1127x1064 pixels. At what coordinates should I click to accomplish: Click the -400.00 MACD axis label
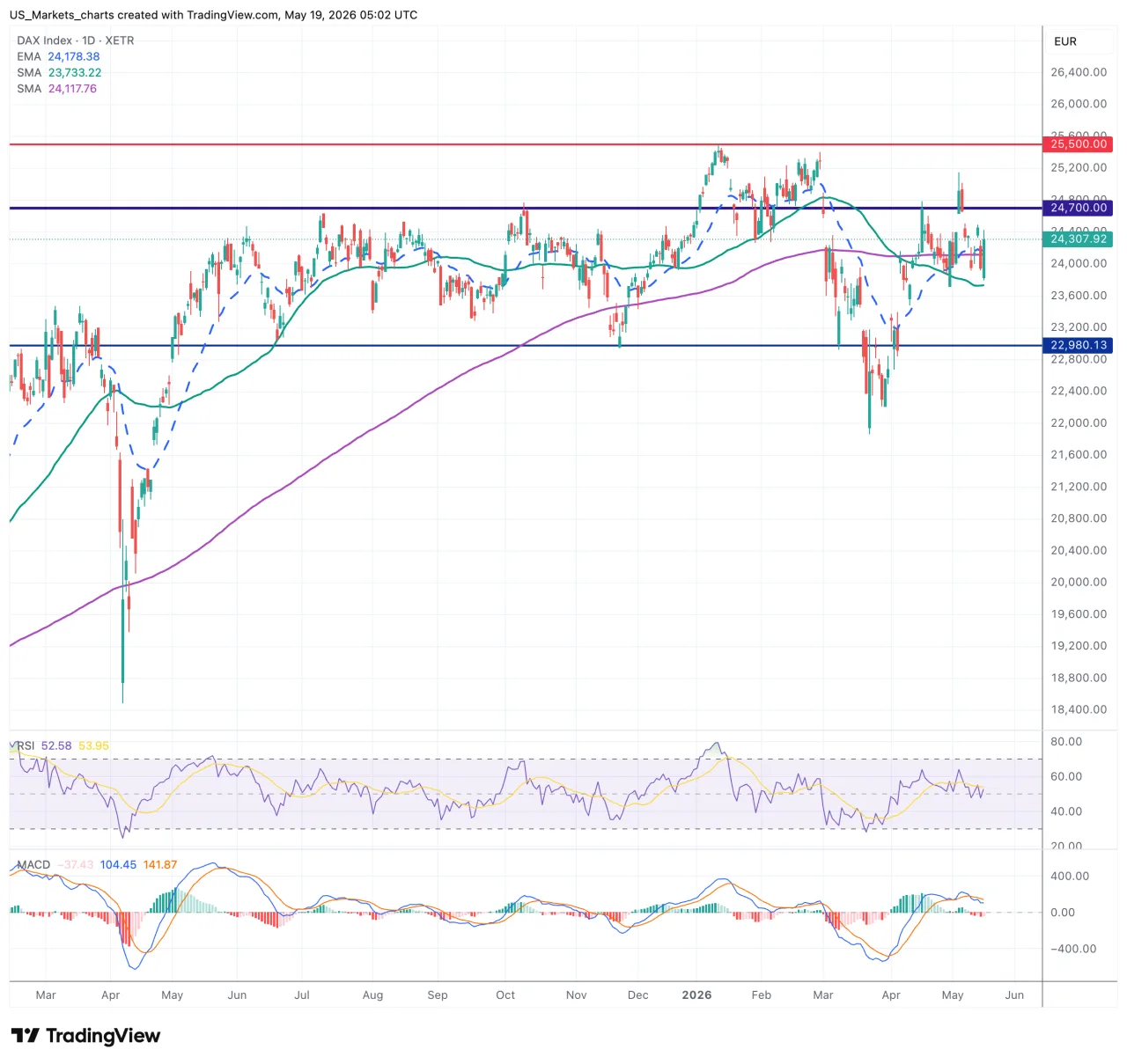1072,949
